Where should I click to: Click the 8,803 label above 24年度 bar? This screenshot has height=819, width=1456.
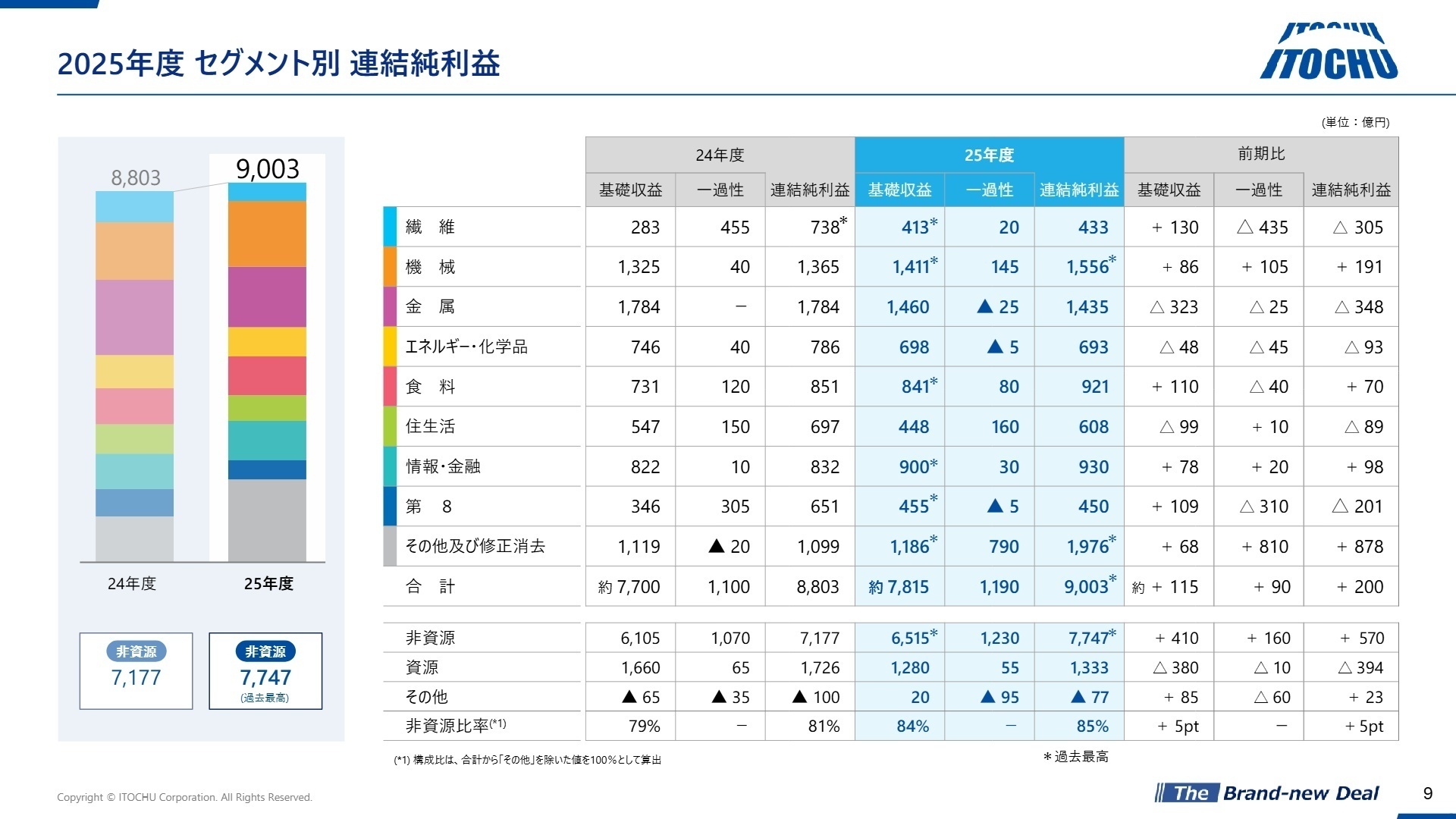pyautogui.click(x=136, y=177)
